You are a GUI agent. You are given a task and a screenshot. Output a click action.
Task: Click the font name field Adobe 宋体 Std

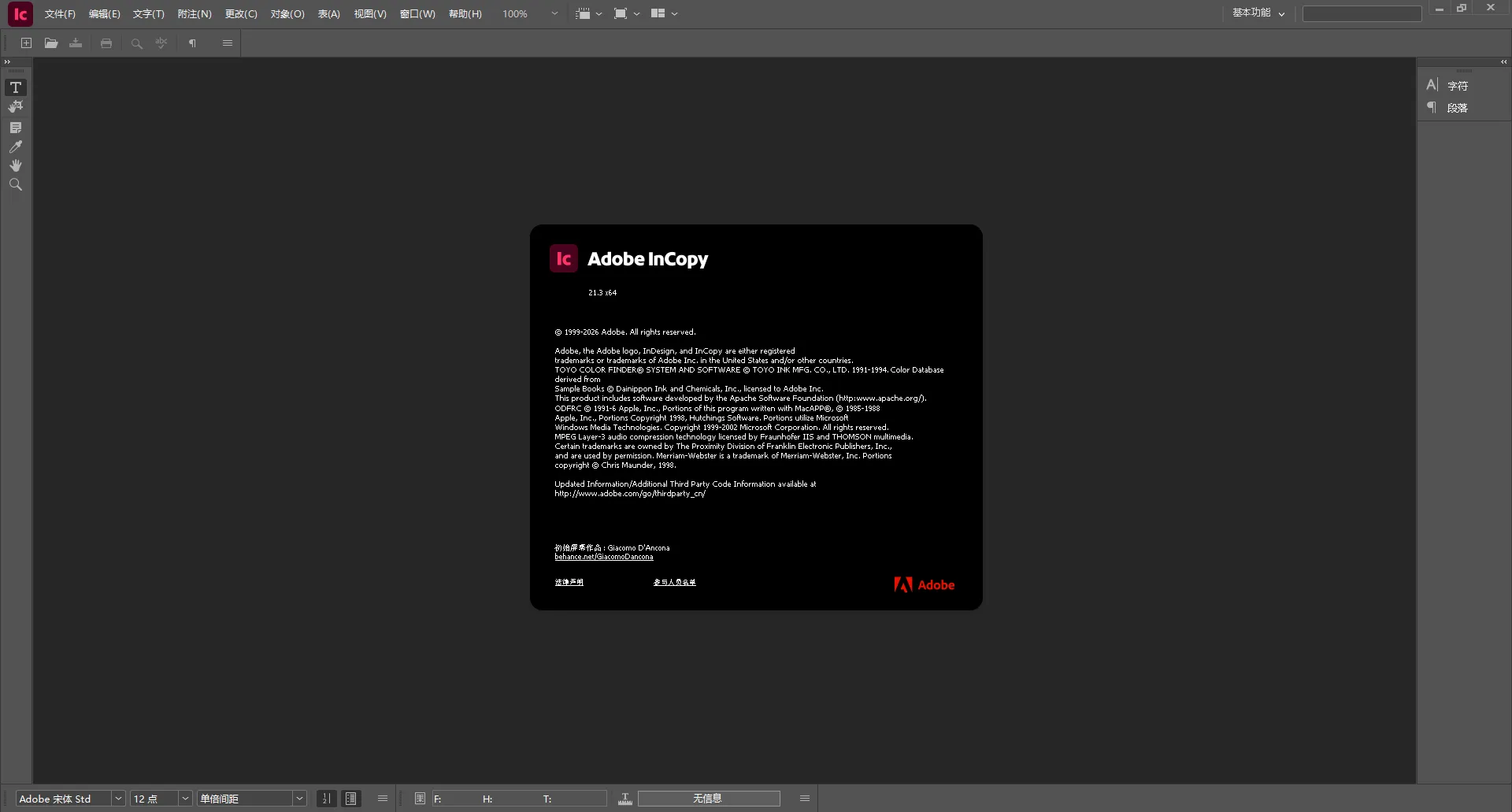click(x=63, y=799)
